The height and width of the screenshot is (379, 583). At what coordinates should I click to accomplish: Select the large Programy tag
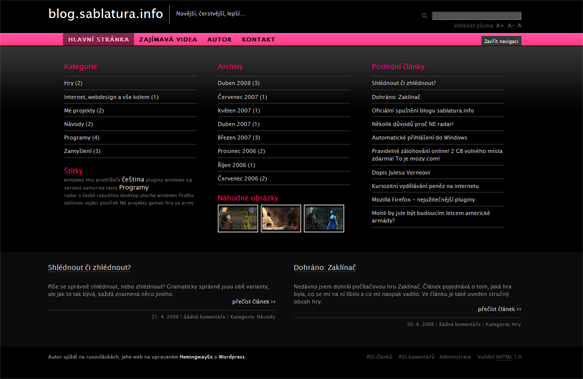pyautogui.click(x=134, y=187)
